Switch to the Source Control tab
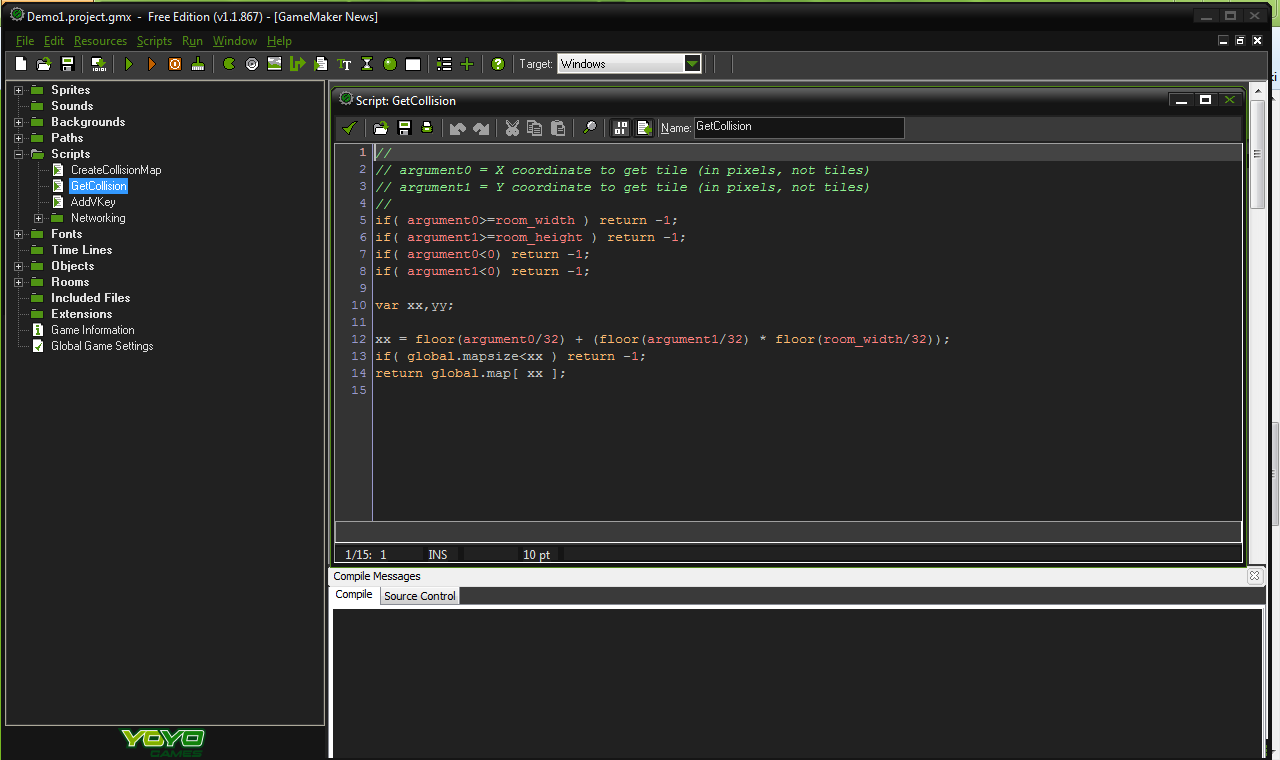 [x=419, y=596]
